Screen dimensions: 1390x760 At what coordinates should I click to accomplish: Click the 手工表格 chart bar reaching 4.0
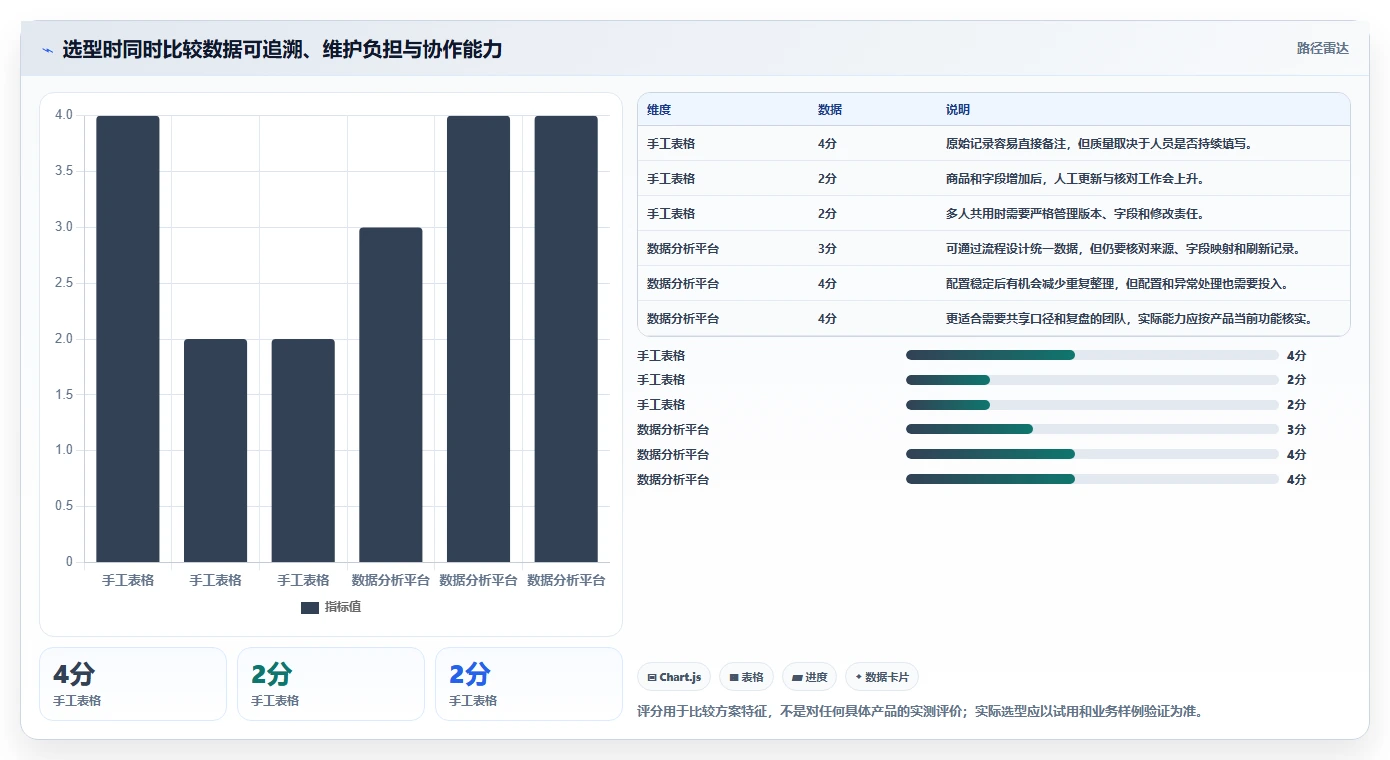(128, 339)
